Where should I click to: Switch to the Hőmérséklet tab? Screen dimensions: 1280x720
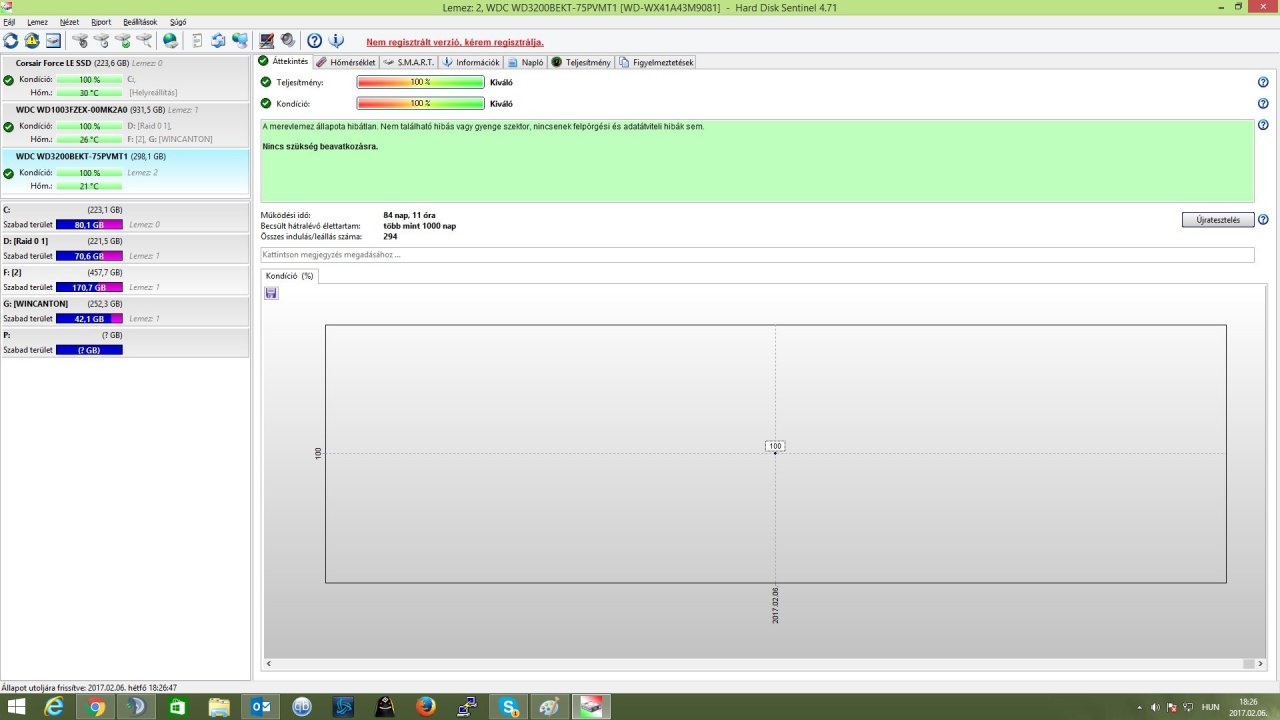click(346, 62)
